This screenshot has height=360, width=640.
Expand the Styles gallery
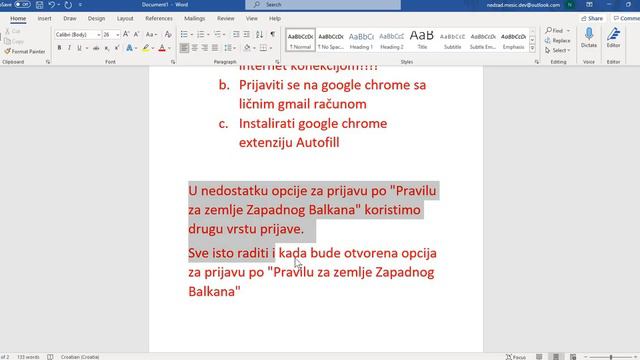(532, 48)
